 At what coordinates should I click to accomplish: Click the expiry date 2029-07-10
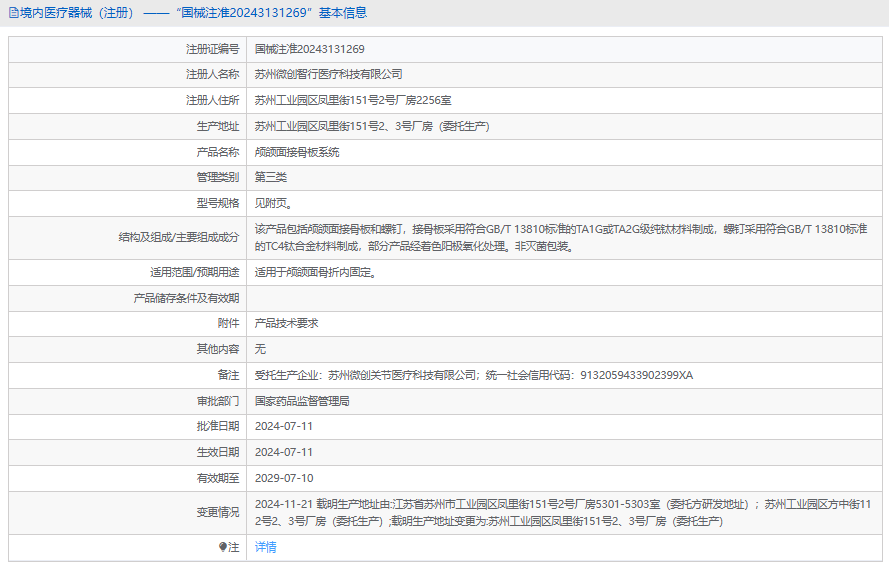point(284,478)
